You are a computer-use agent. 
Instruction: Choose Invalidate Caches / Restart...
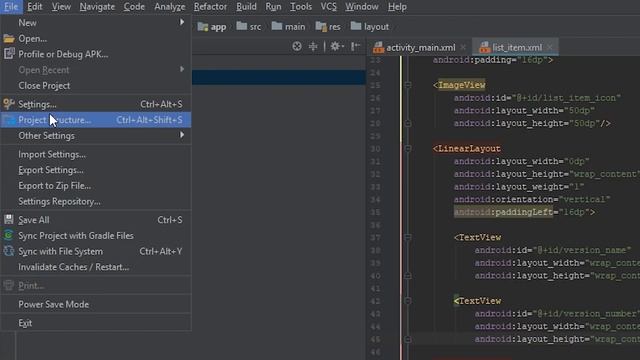96,267
